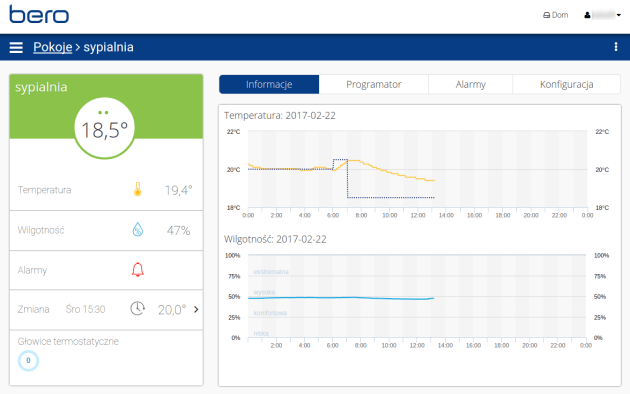This screenshot has height=394, width=630.
Task: Click the Zmiana row label
Action: point(33,309)
